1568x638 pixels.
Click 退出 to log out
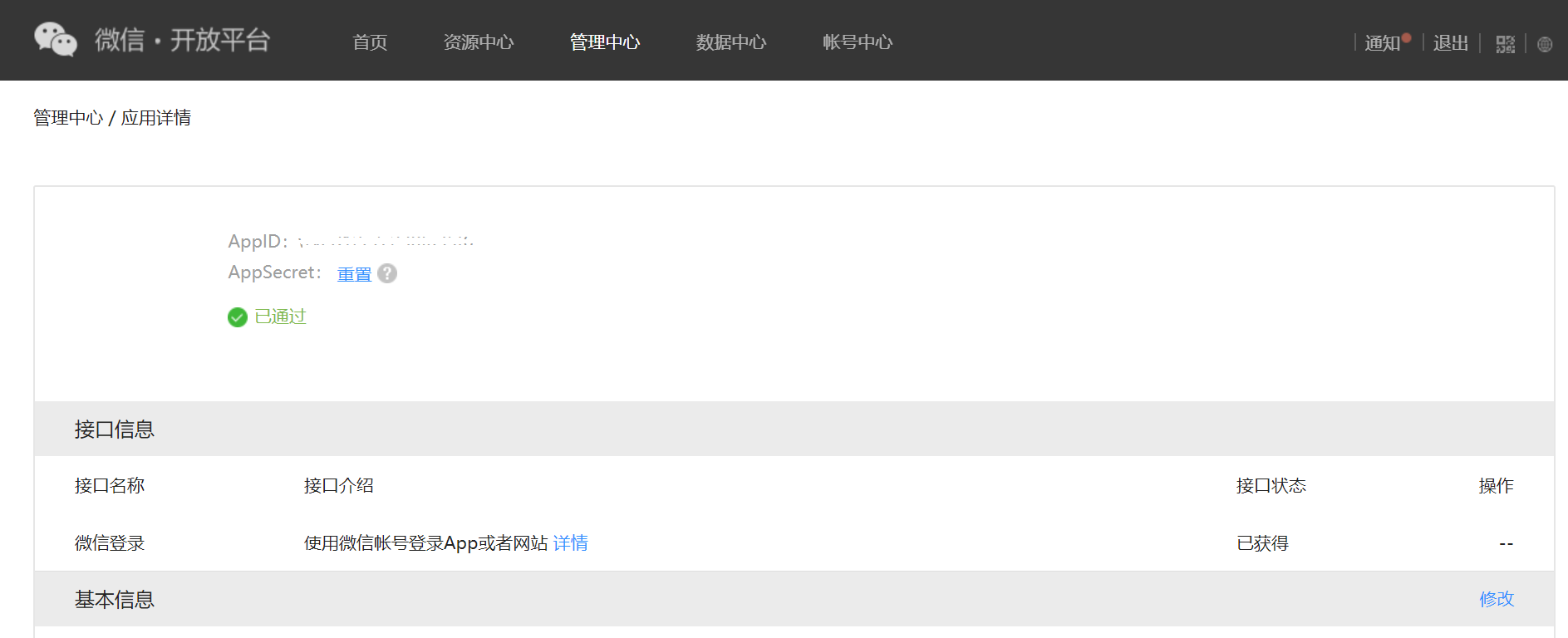point(1451,43)
